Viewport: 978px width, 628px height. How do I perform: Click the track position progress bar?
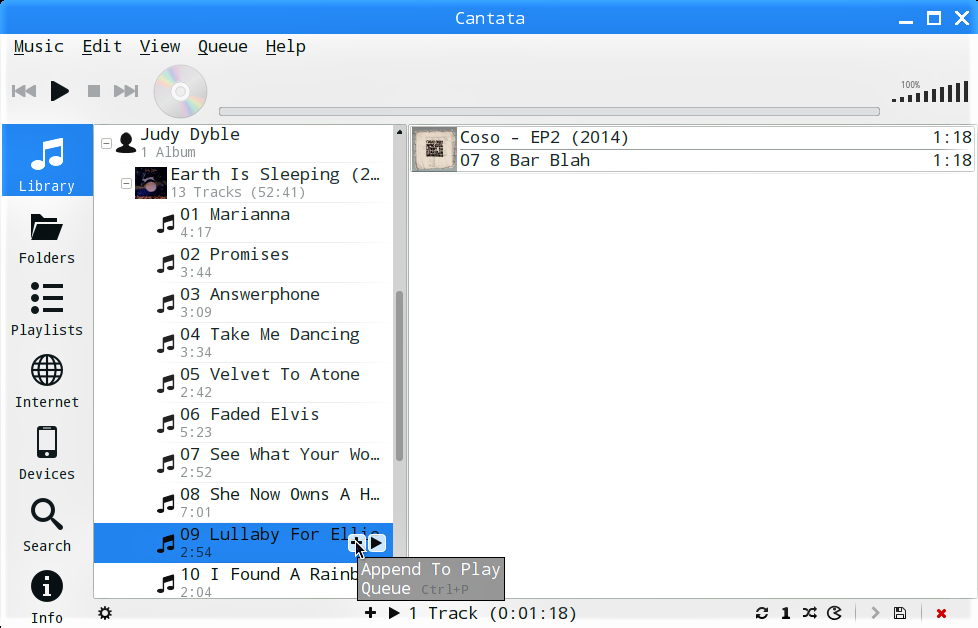click(x=549, y=112)
